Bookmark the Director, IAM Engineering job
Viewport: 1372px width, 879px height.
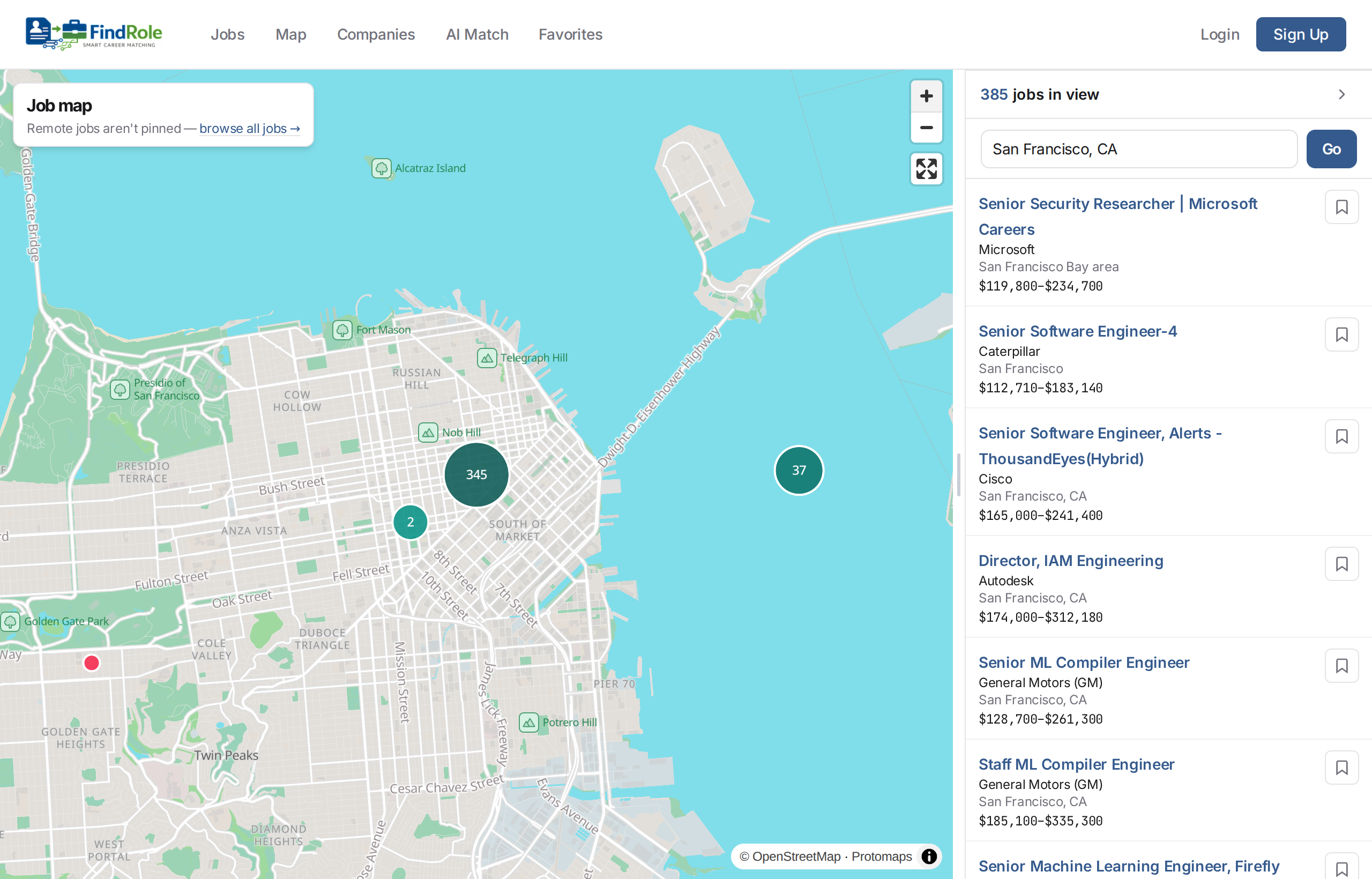[x=1342, y=564]
